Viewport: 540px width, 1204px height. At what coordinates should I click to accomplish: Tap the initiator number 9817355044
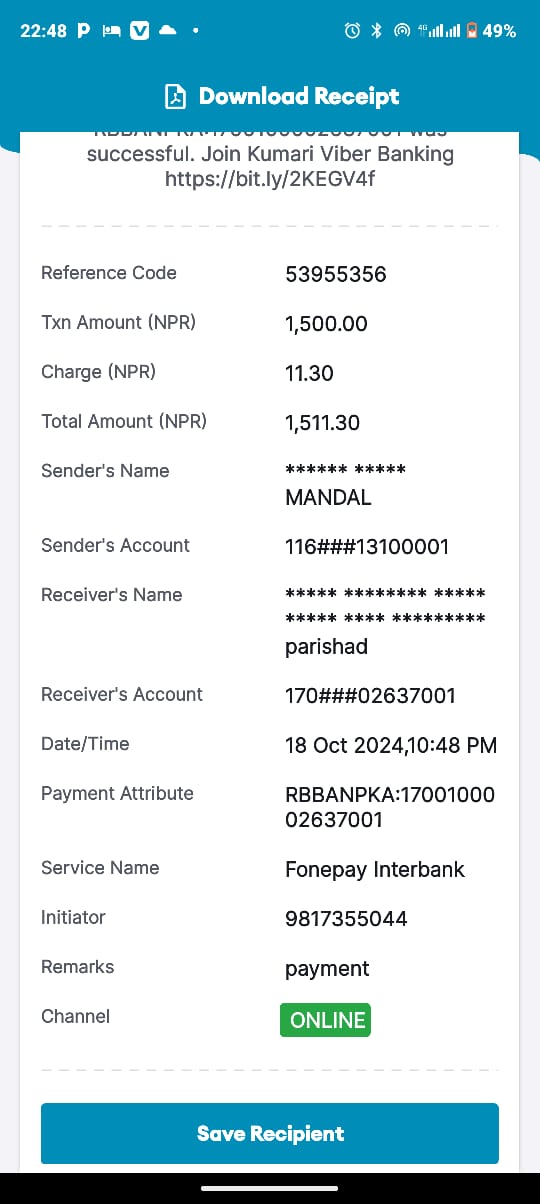[346, 919]
